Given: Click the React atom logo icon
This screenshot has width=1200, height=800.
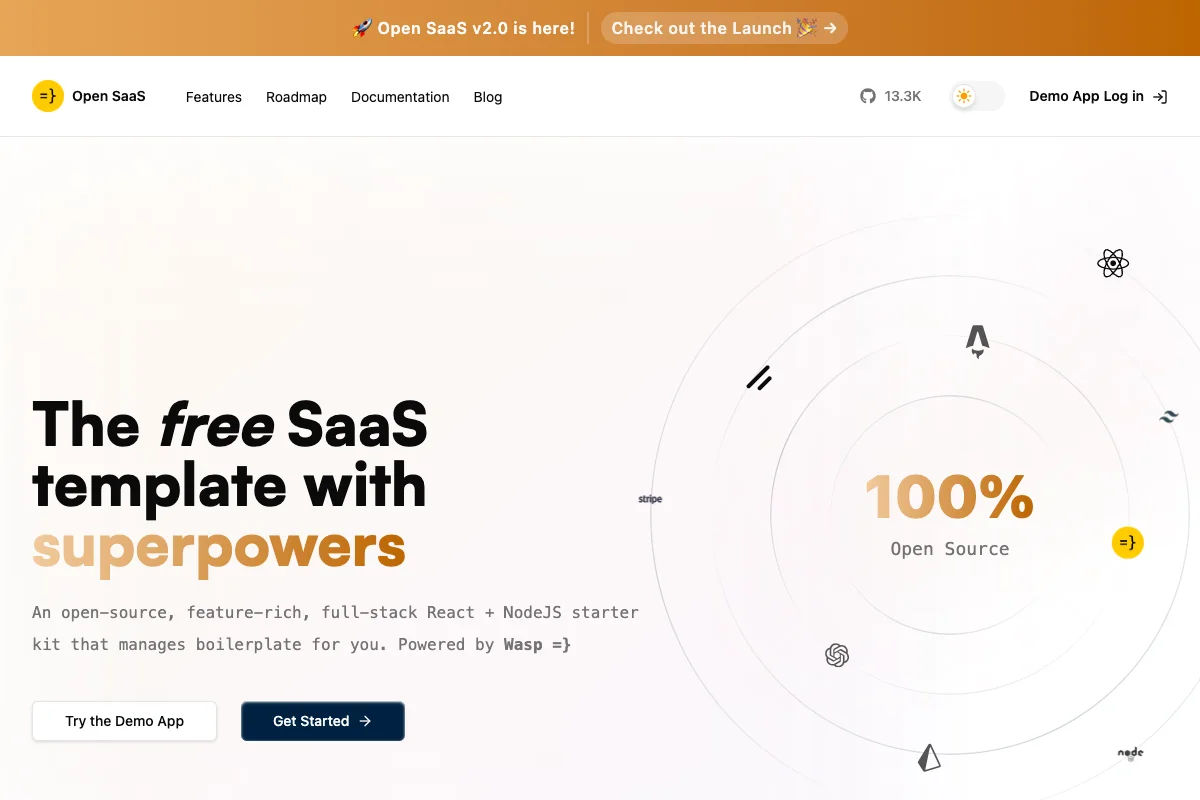Looking at the screenshot, I should tap(1112, 263).
